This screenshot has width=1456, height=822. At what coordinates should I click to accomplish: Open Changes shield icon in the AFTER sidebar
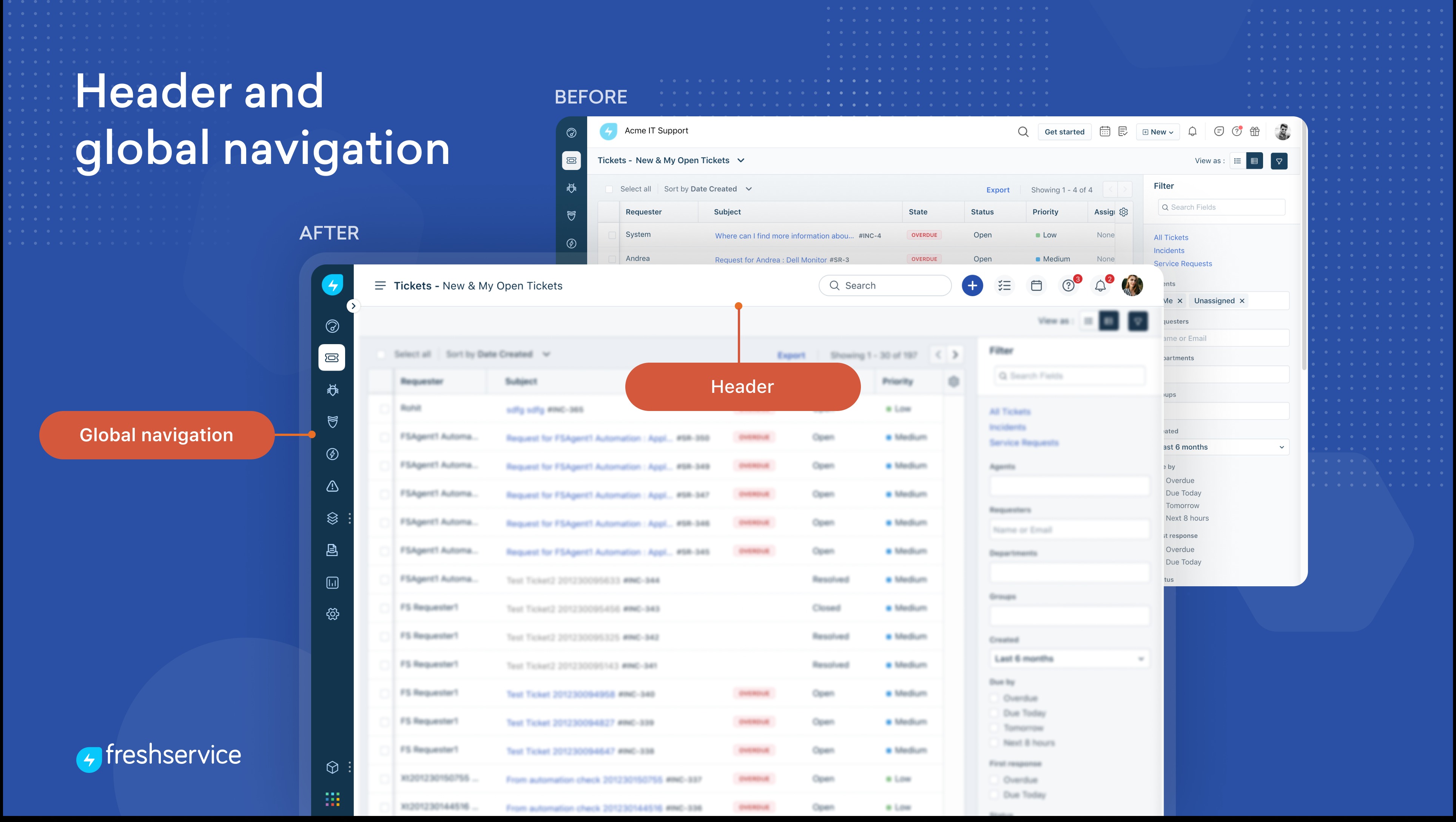pos(332,422)
